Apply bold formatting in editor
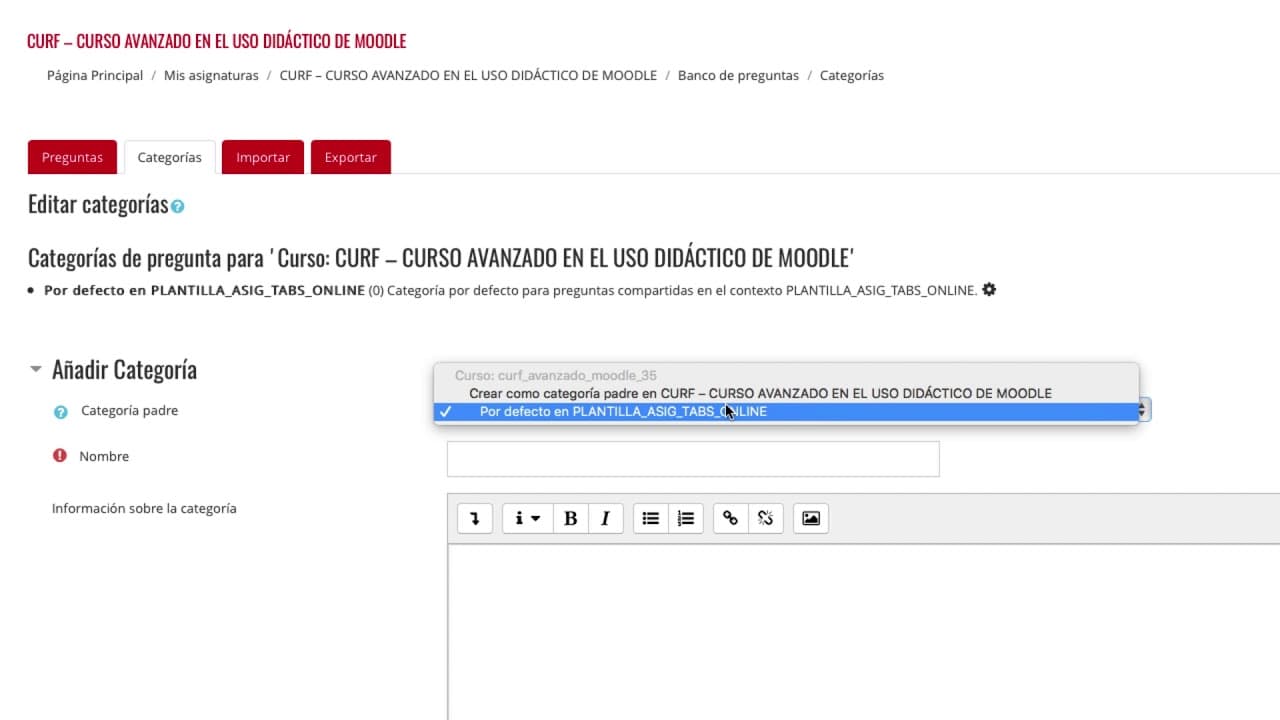Screen dimensions: 1280x720 (570, 518)
